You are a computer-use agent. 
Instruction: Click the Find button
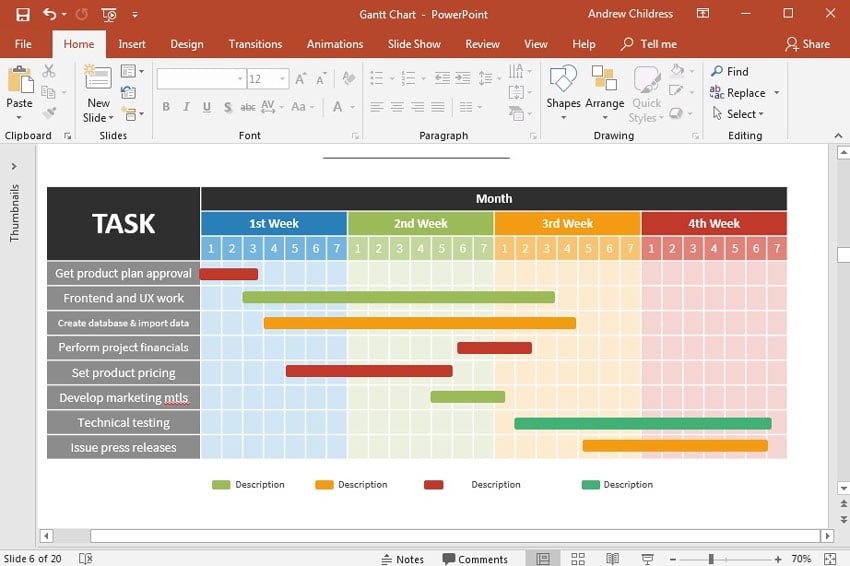(730, 71)
